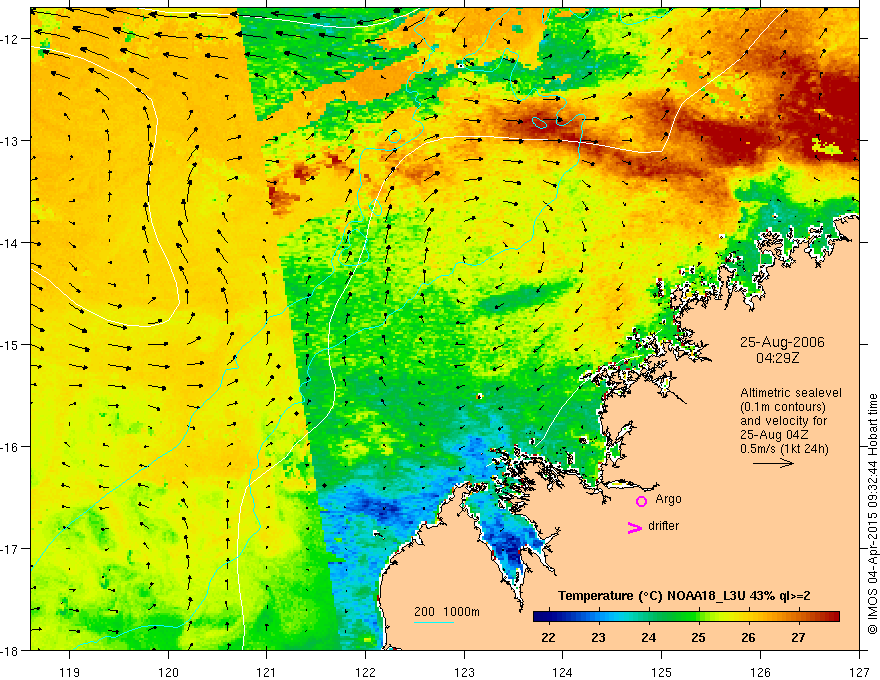Click latitude label -13 on left axis
880x680 pixels.
pyautogui.click(x=11, y=141)
